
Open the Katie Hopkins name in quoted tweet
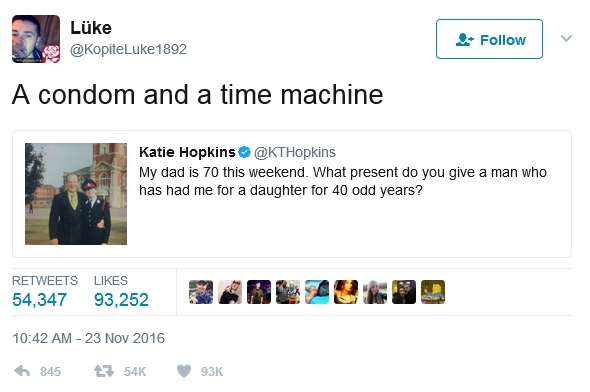coord(187,152)
